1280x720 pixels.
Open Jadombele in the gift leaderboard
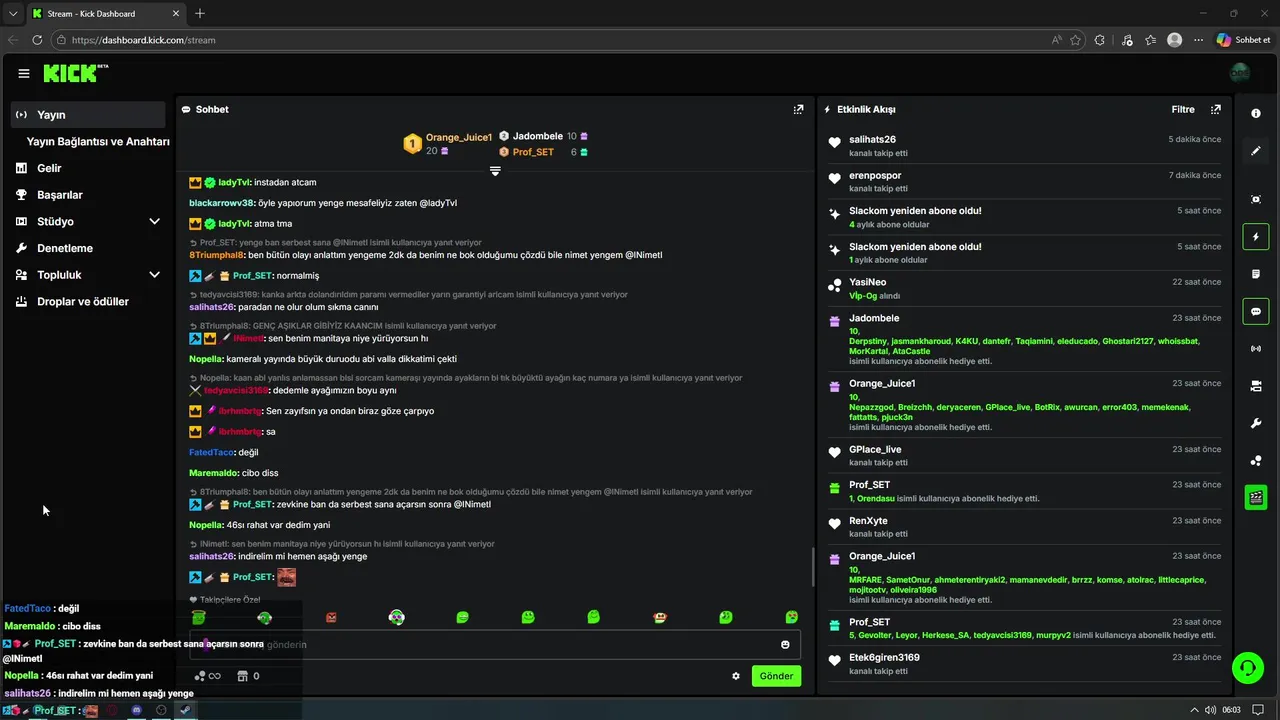[537, 136]
